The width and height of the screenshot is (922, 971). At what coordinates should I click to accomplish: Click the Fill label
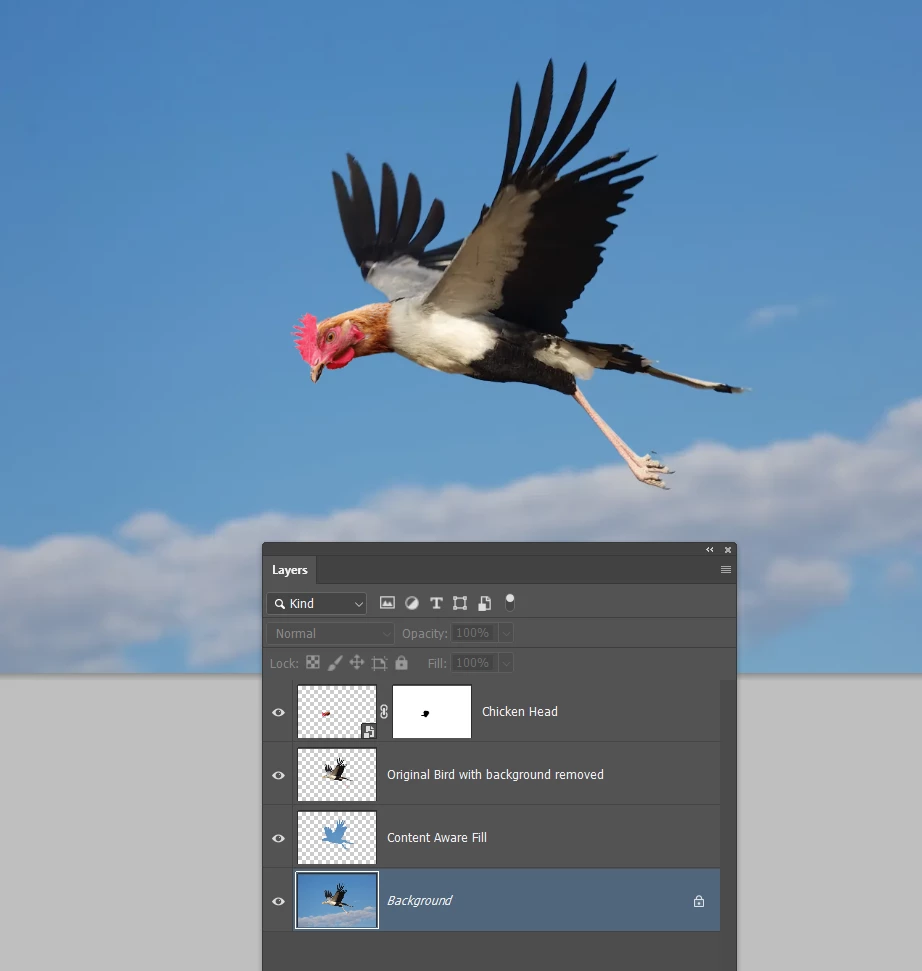(x=437, y=663)
